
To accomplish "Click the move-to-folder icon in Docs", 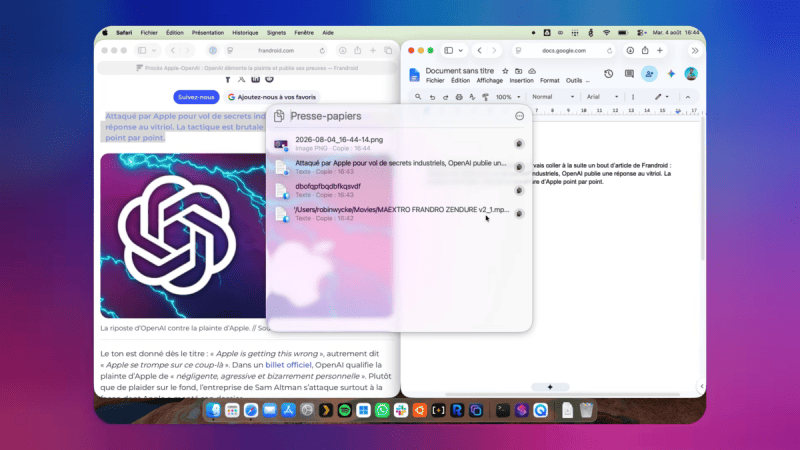I will click(x=518, y=71).
